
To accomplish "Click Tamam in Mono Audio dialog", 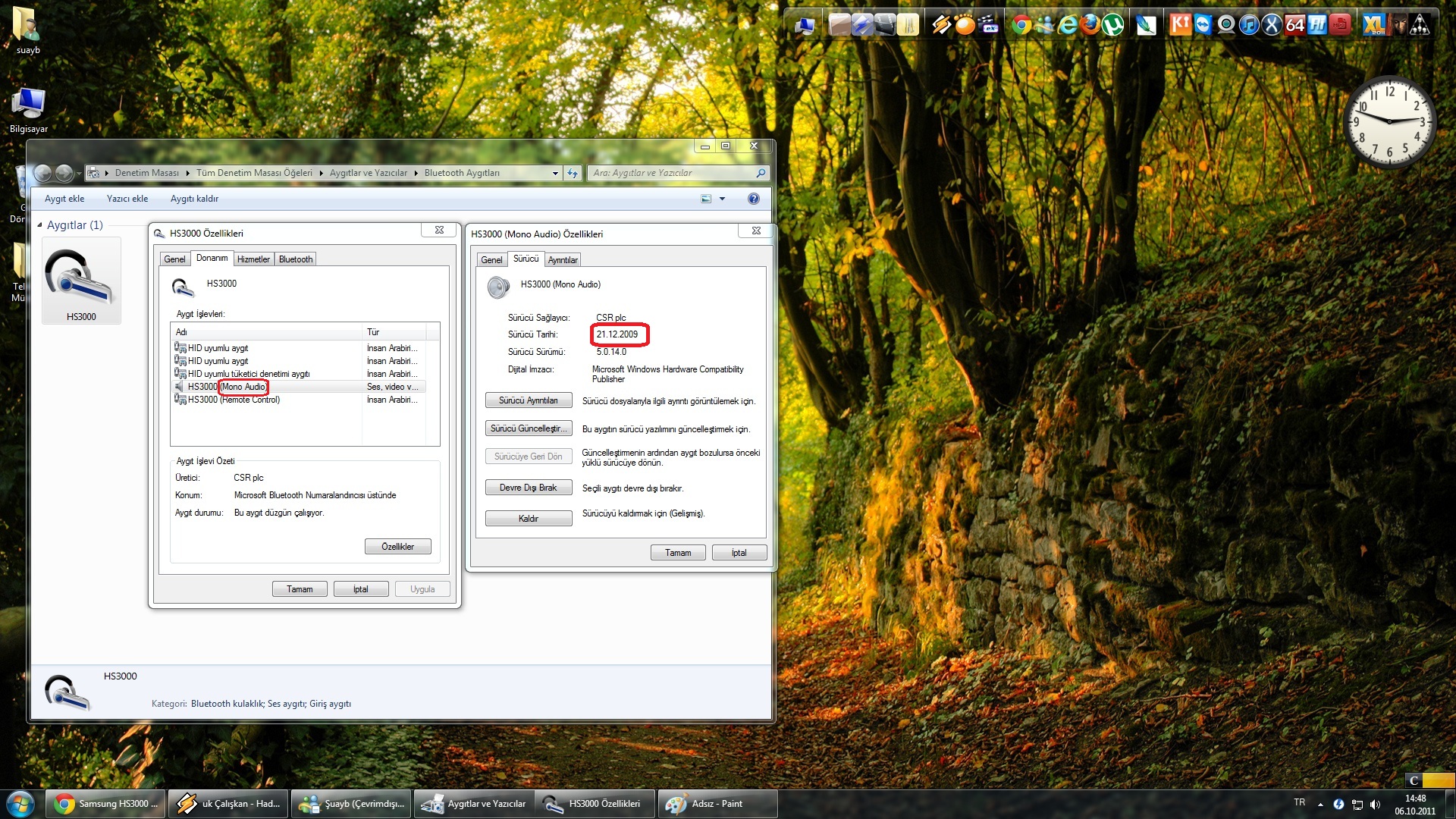I will 678,553.
